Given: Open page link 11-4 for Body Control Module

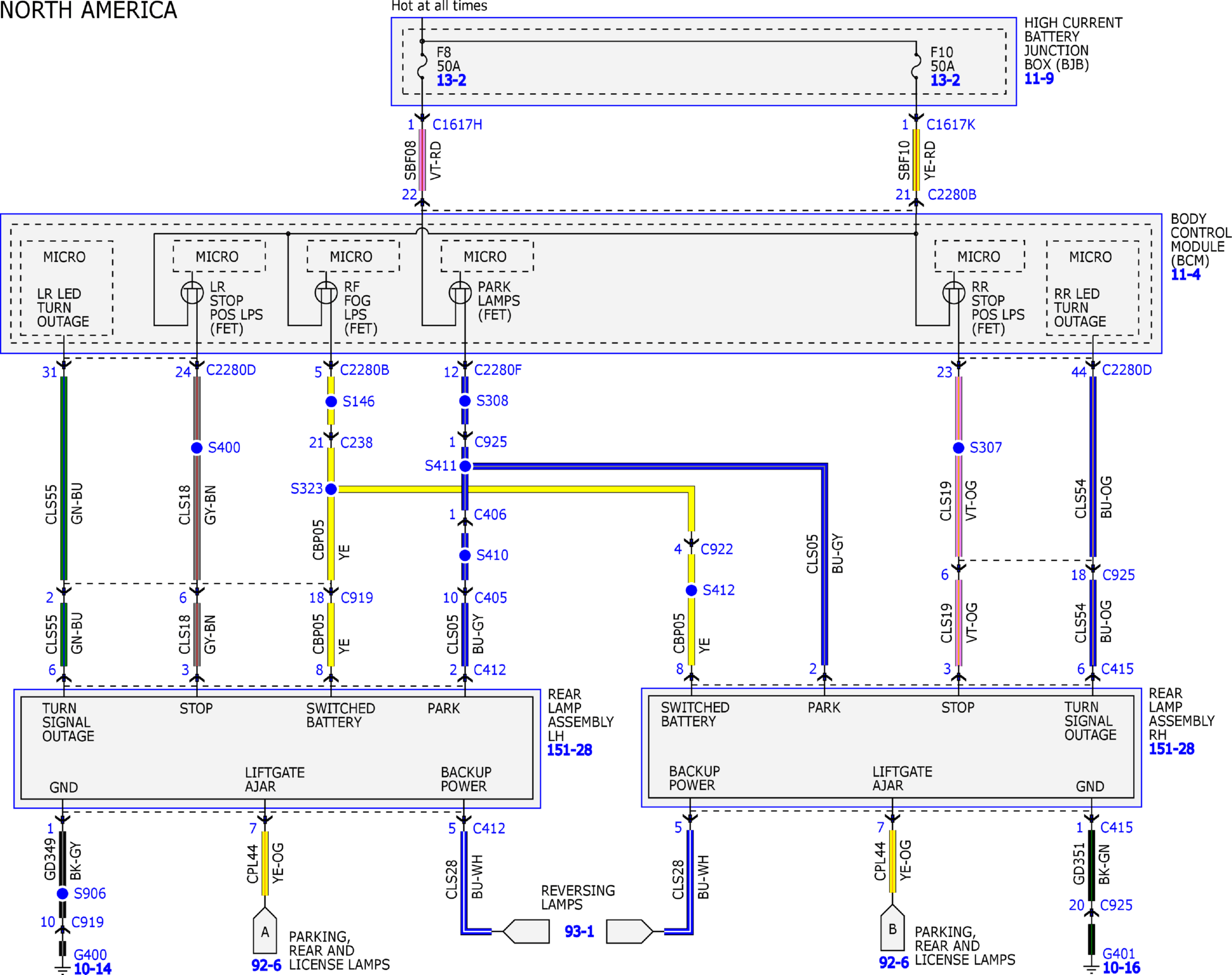Looking at the screenshot, I should 1185,275.
